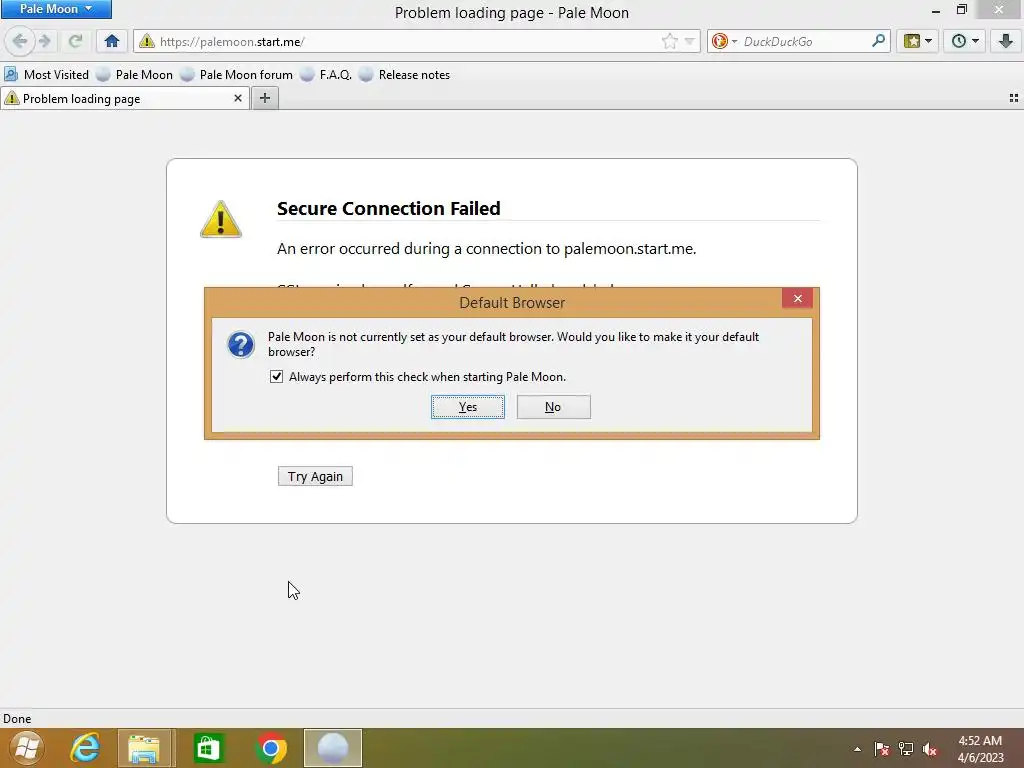The height and width of the screenshot is (768, 1024).
Task: Open the F.A.Q. bookmark
Action: click(x=326, y=74)
